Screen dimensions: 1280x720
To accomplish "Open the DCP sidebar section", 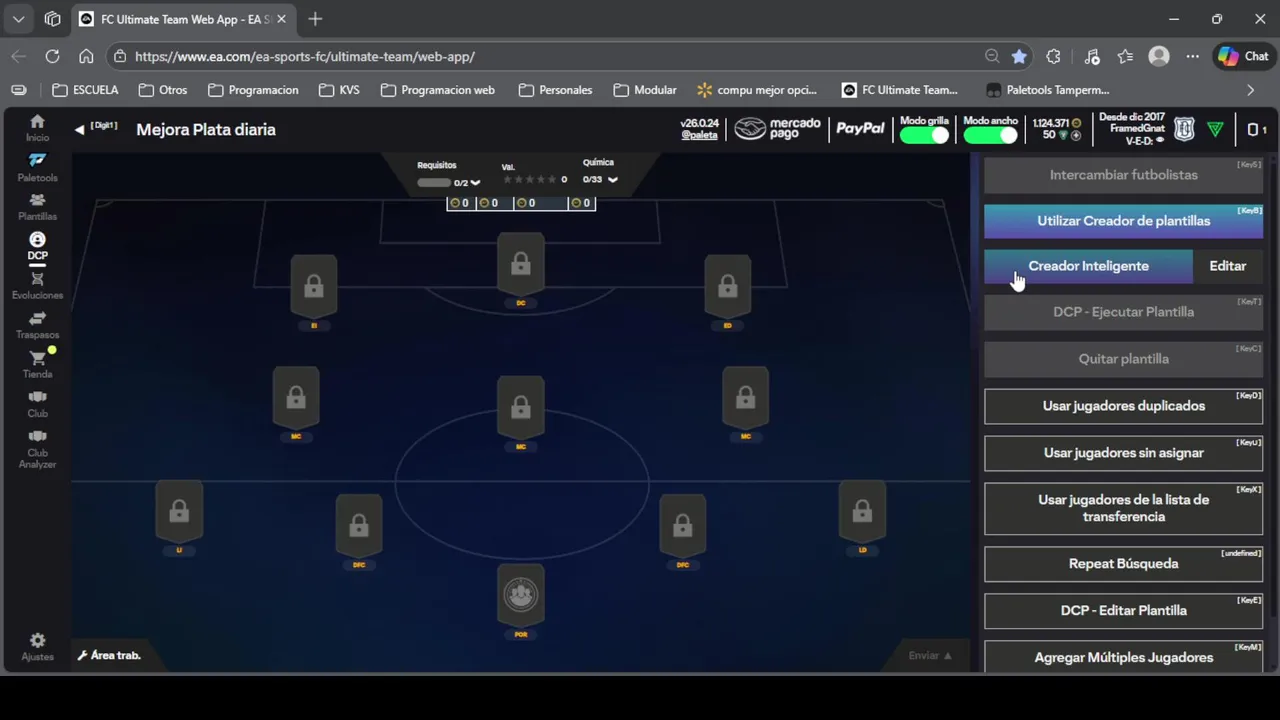I will coord(37,246).
